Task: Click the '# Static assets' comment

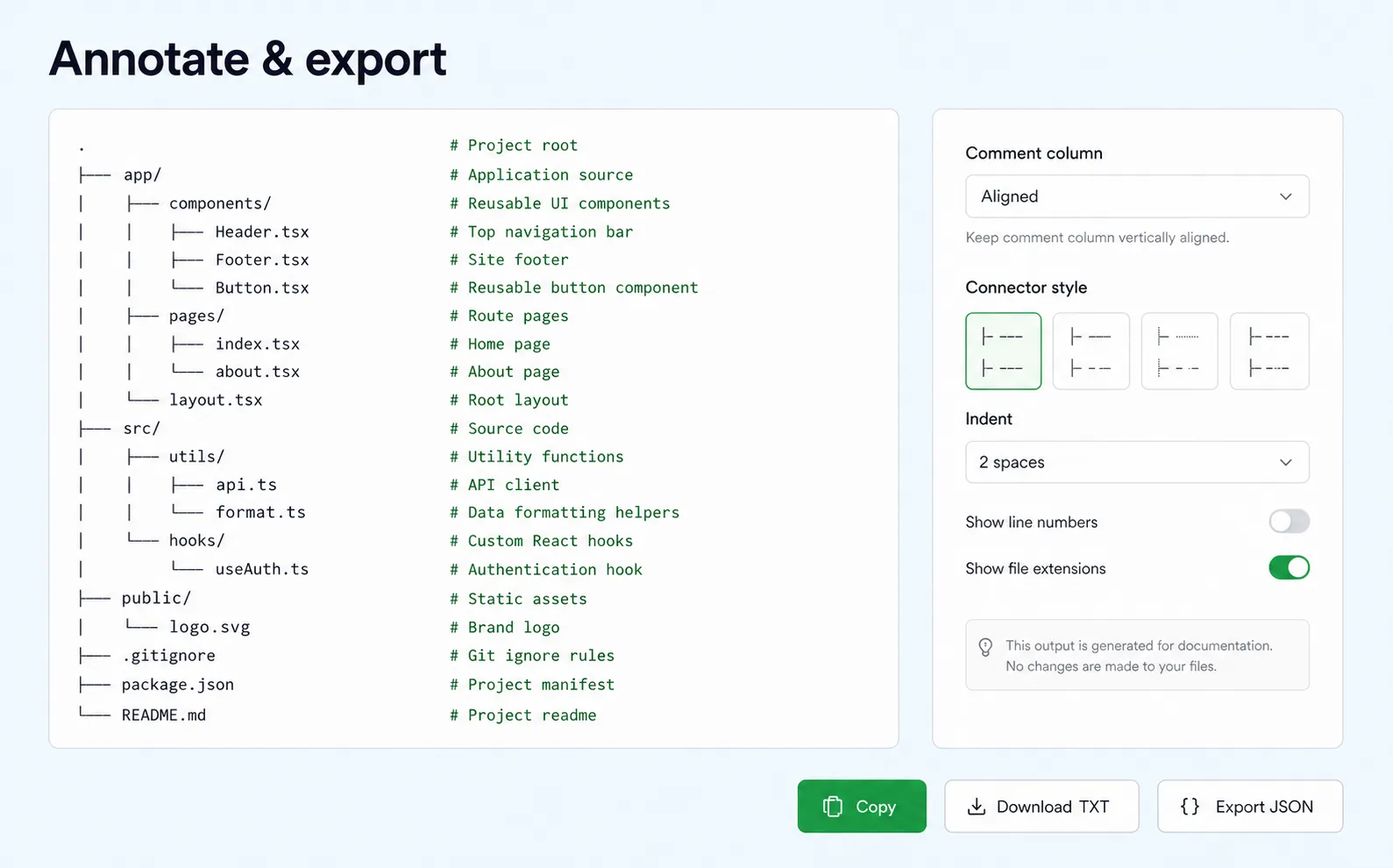Action: (x=518, y=598)
